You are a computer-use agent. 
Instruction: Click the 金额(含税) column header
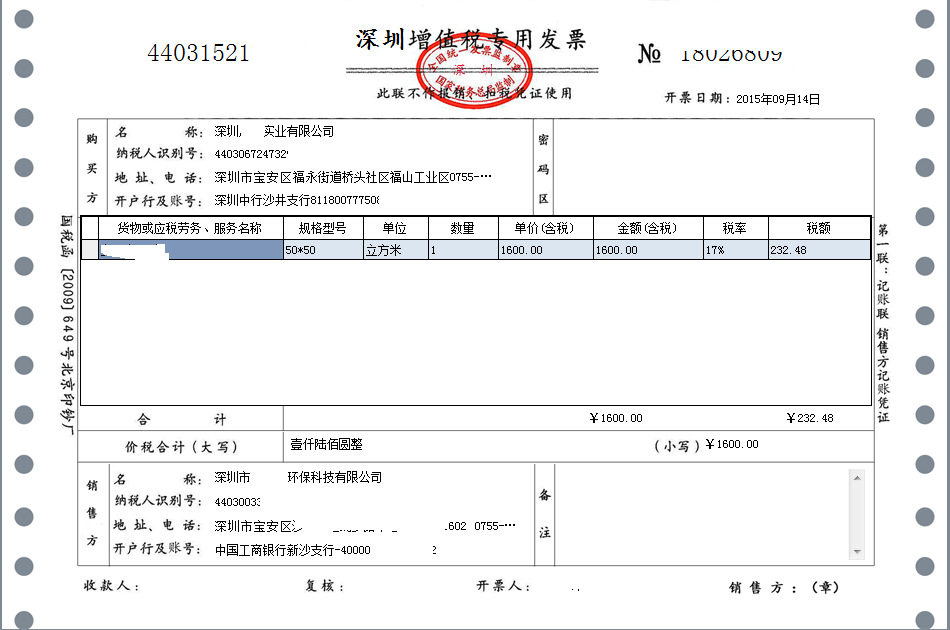(648, 228)
